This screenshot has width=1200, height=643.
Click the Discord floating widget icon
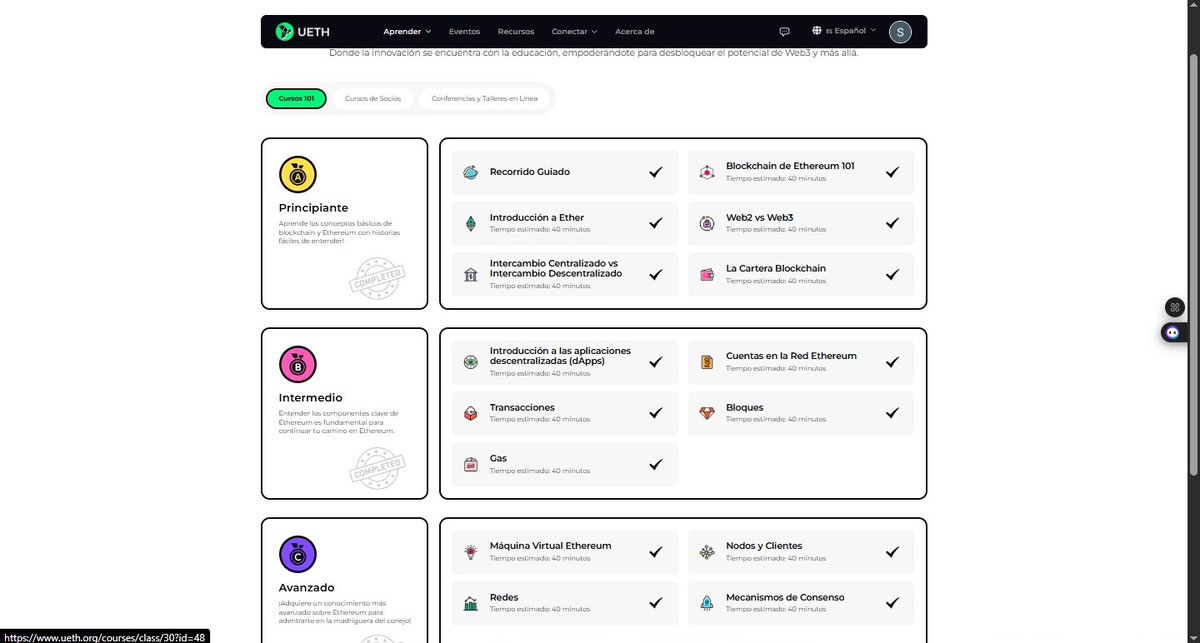tap(1175, 332)
